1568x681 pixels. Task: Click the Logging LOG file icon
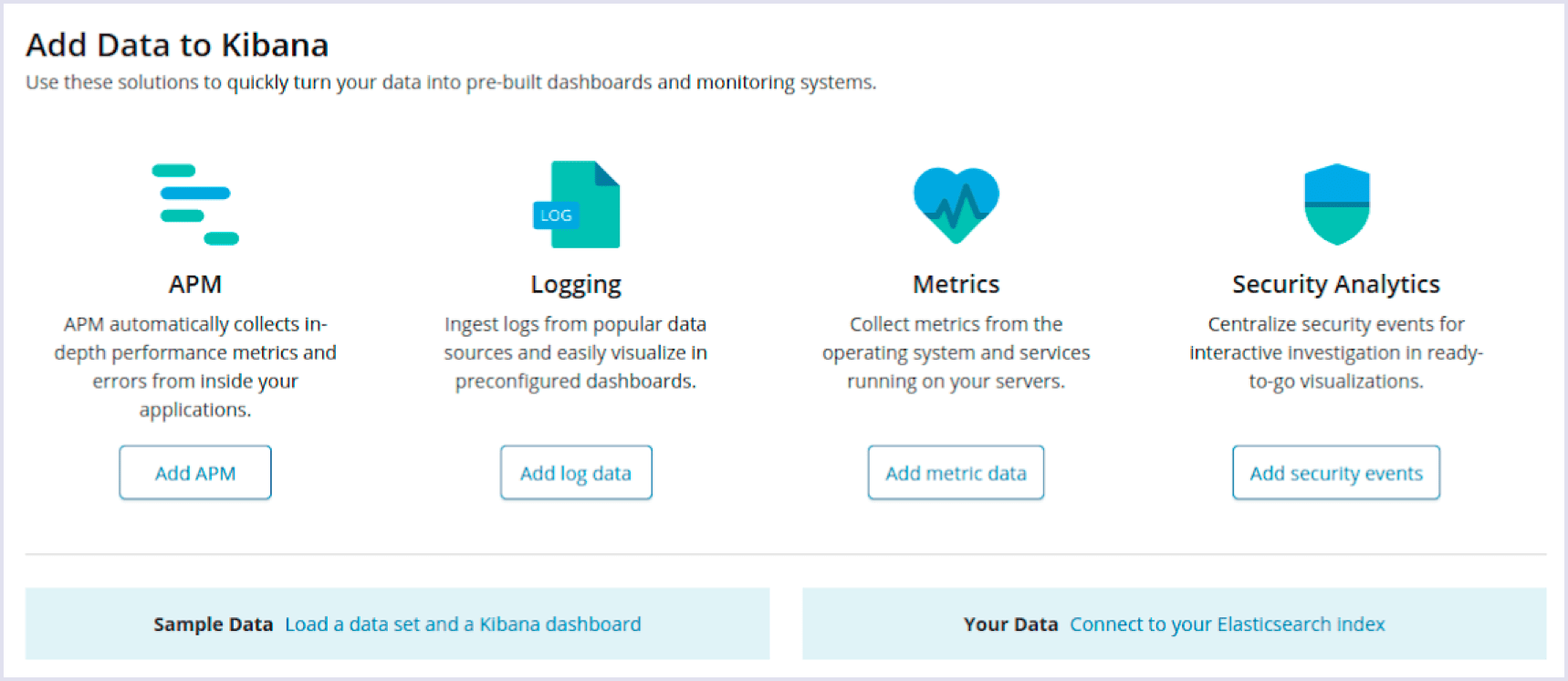(x=576, y=204)
